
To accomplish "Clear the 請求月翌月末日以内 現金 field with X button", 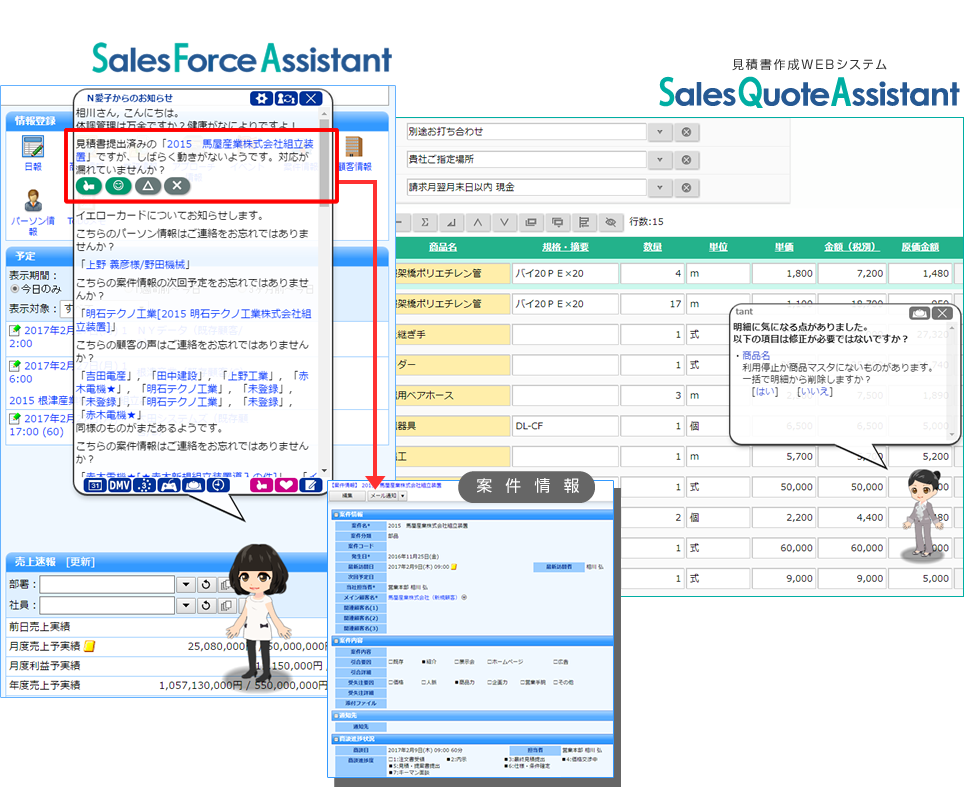I will coord(687,188).
